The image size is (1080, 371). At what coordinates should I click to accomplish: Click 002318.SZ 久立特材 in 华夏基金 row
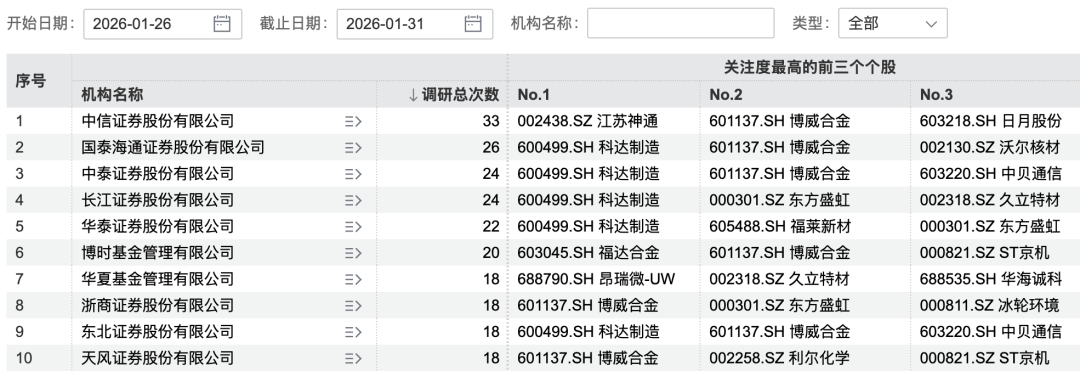point(780,279)
